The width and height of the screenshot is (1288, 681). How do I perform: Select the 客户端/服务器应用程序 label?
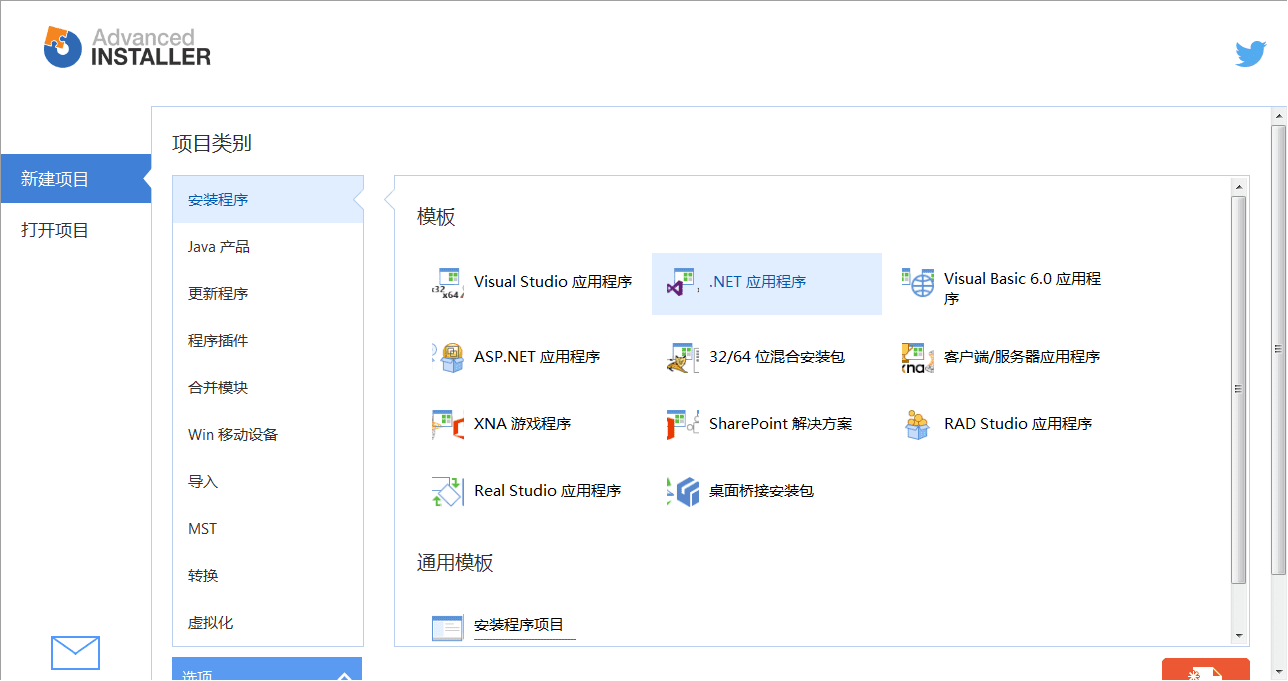tap(1022, 357)
